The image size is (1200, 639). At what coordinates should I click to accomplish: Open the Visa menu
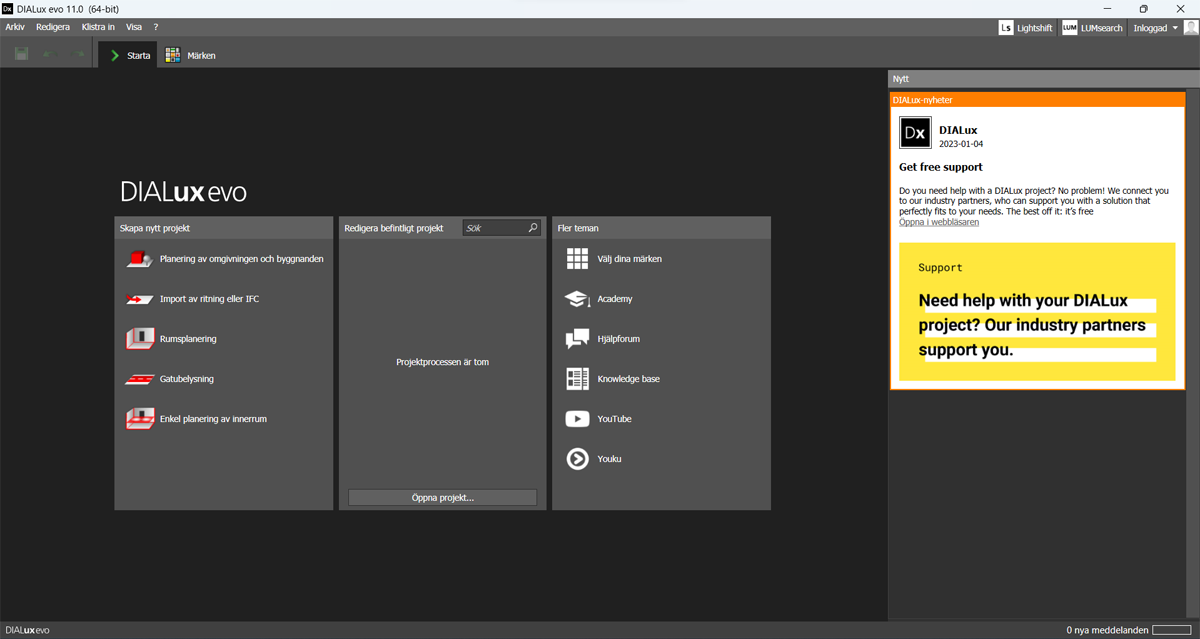click(134, 27)
